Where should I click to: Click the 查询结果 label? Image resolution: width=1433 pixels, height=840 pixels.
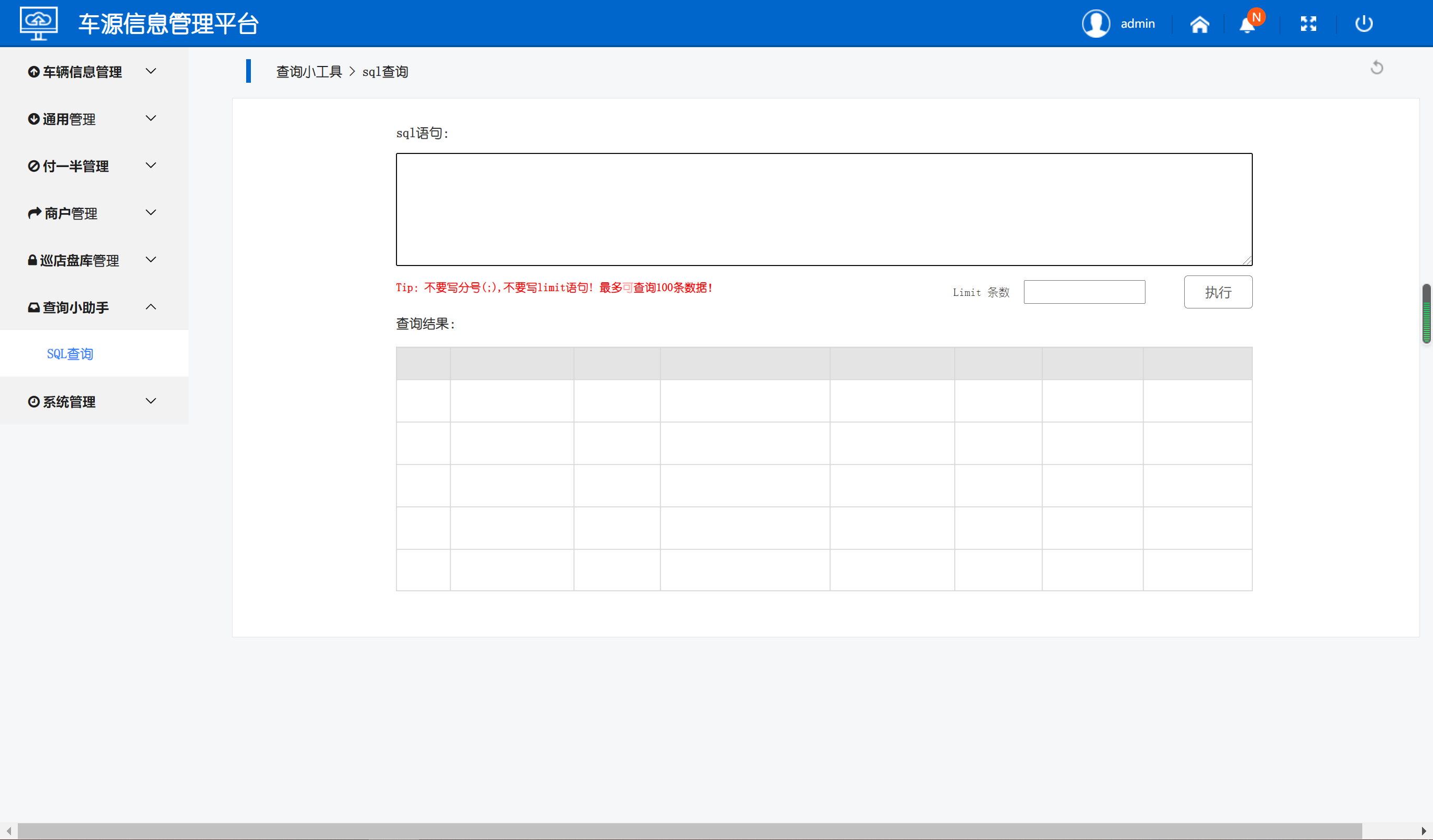pos(425,324)
